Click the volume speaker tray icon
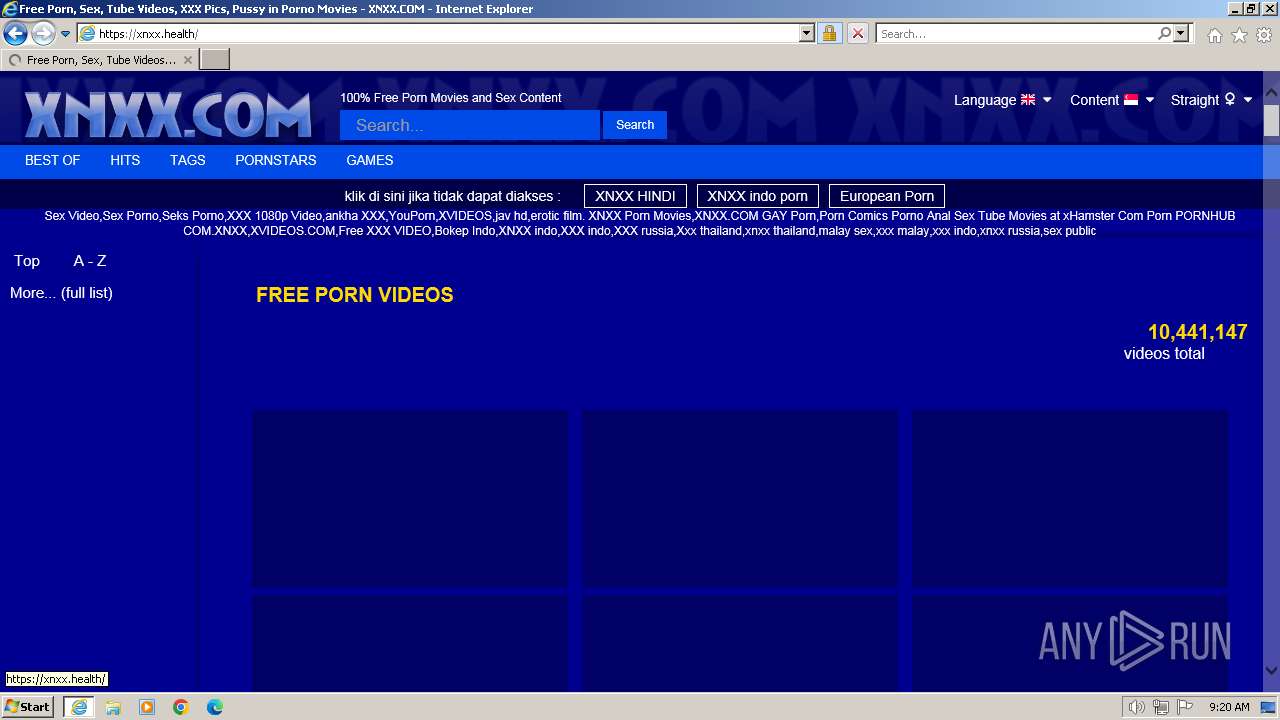The image size is (1280, 720). click(x=1136, y=707)
